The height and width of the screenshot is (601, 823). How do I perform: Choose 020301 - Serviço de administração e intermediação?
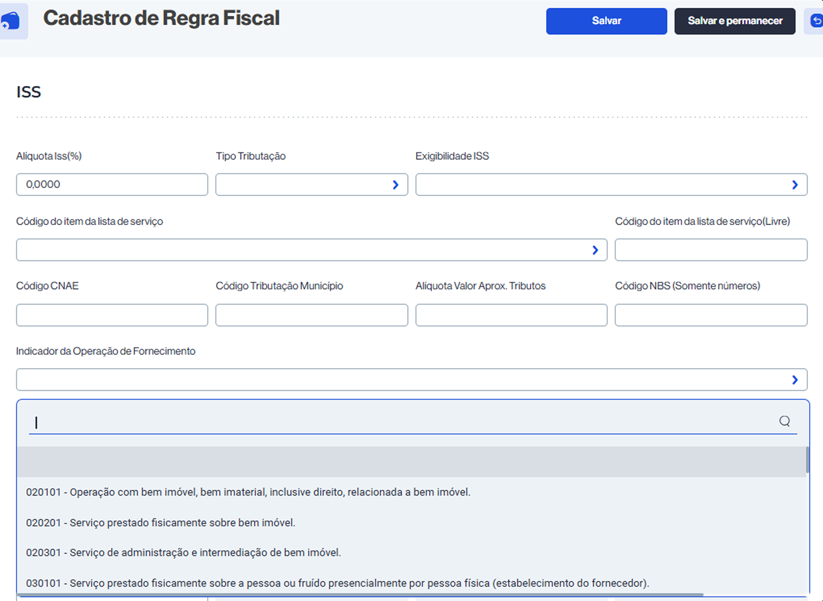click(x=183, y=552)
